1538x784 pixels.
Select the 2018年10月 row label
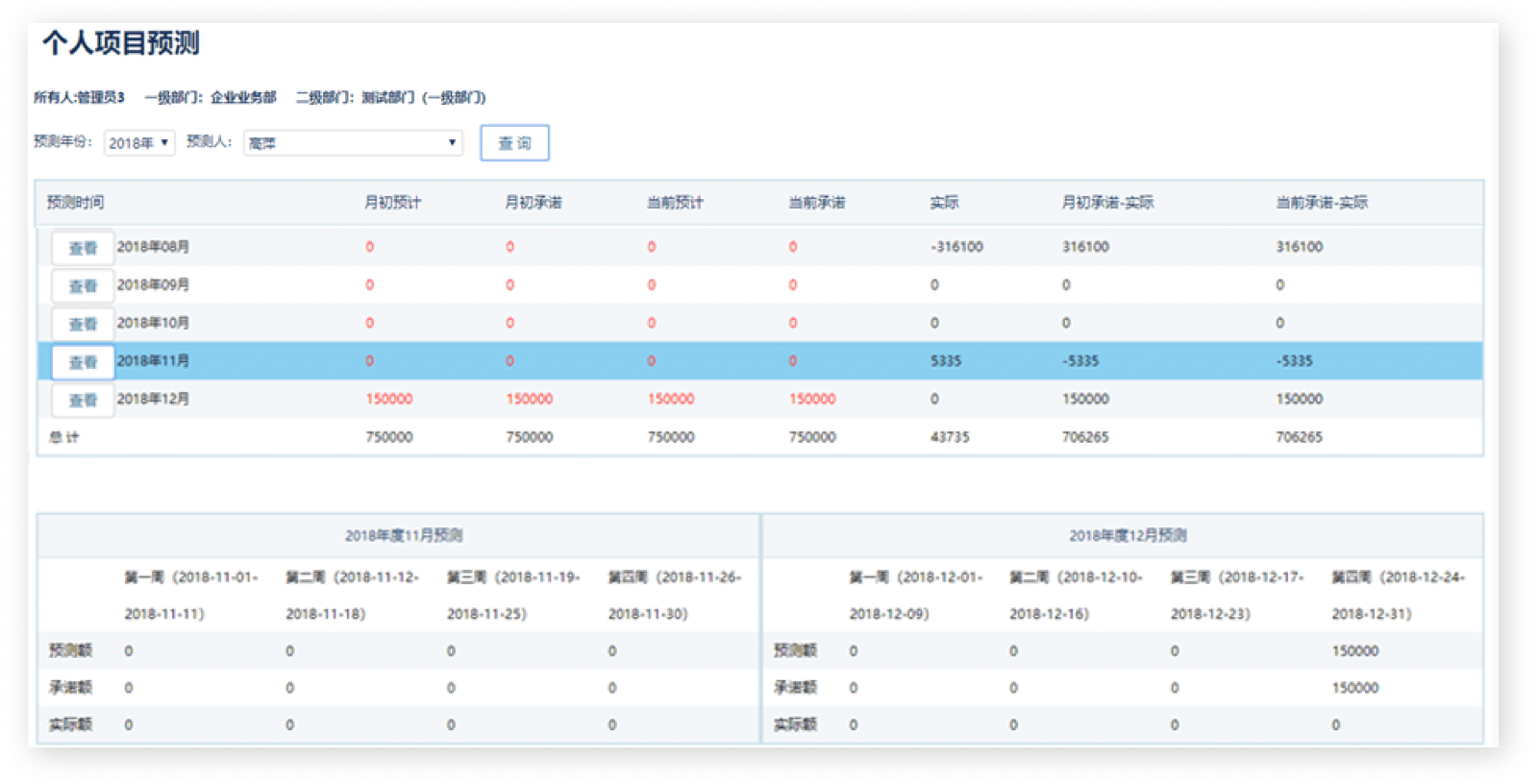pos(153,323)
